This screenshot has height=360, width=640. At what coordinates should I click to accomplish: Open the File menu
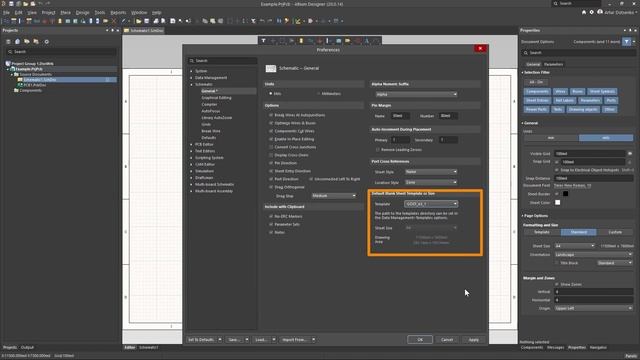coord(6,13)
